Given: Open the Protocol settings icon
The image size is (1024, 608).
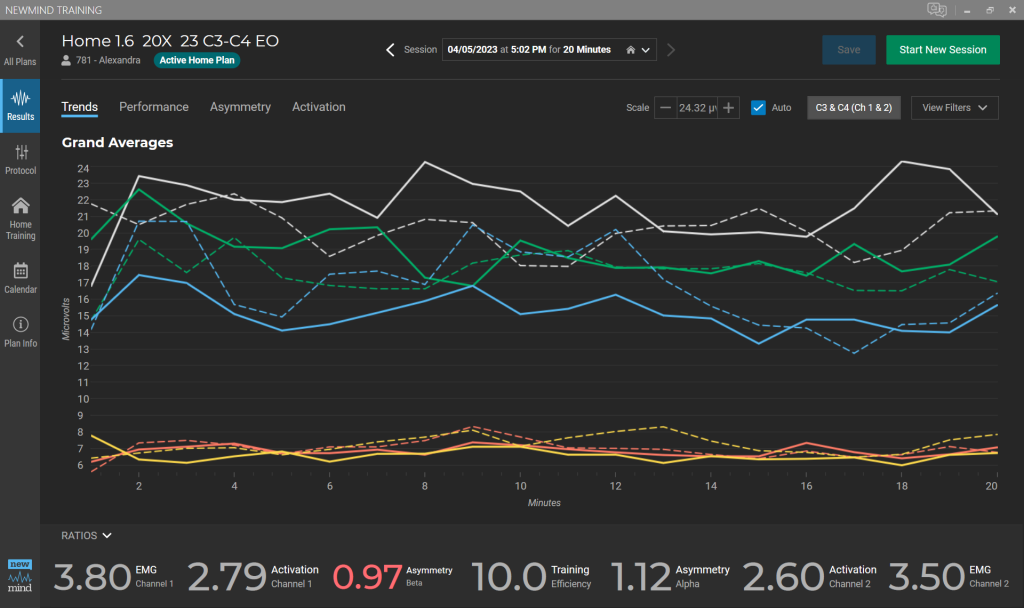Looking at the screenshot, I should click(20, 159).
